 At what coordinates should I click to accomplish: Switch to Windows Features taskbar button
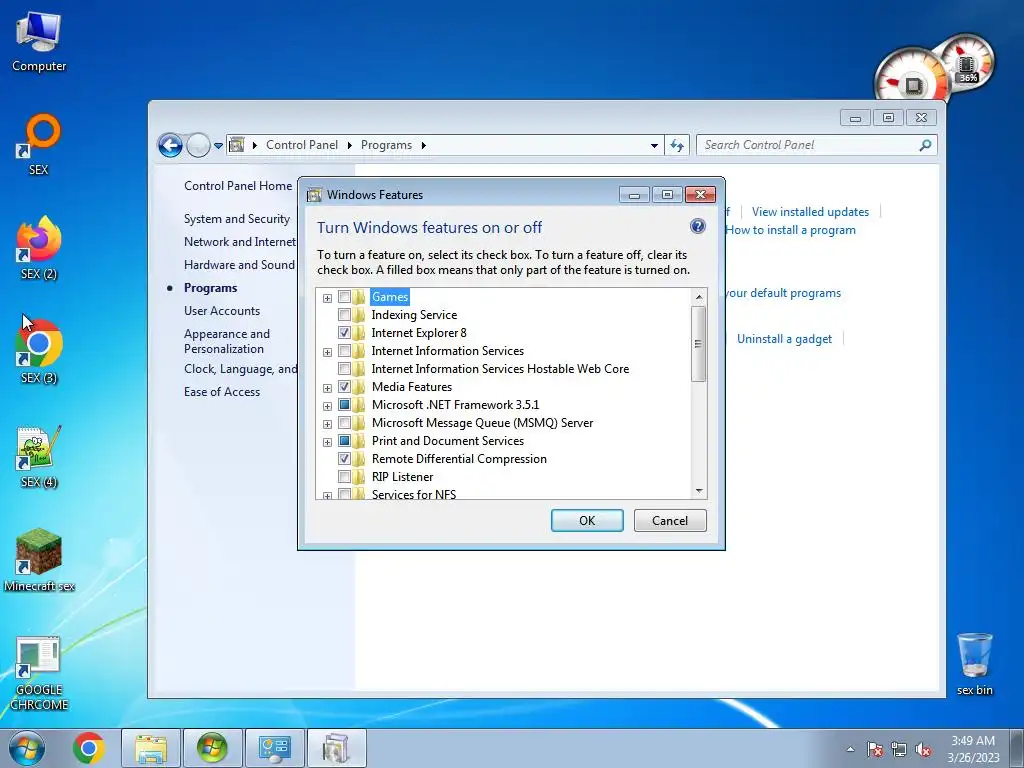336,748
